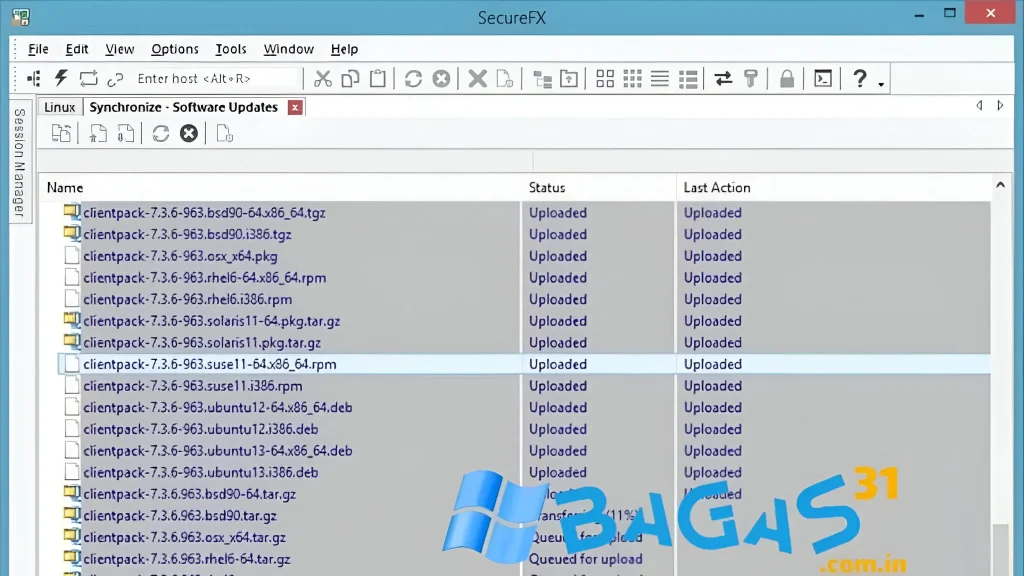
Task: Open the Session Manager side panel
Action: pyautogui.click(x=20, y=163)
